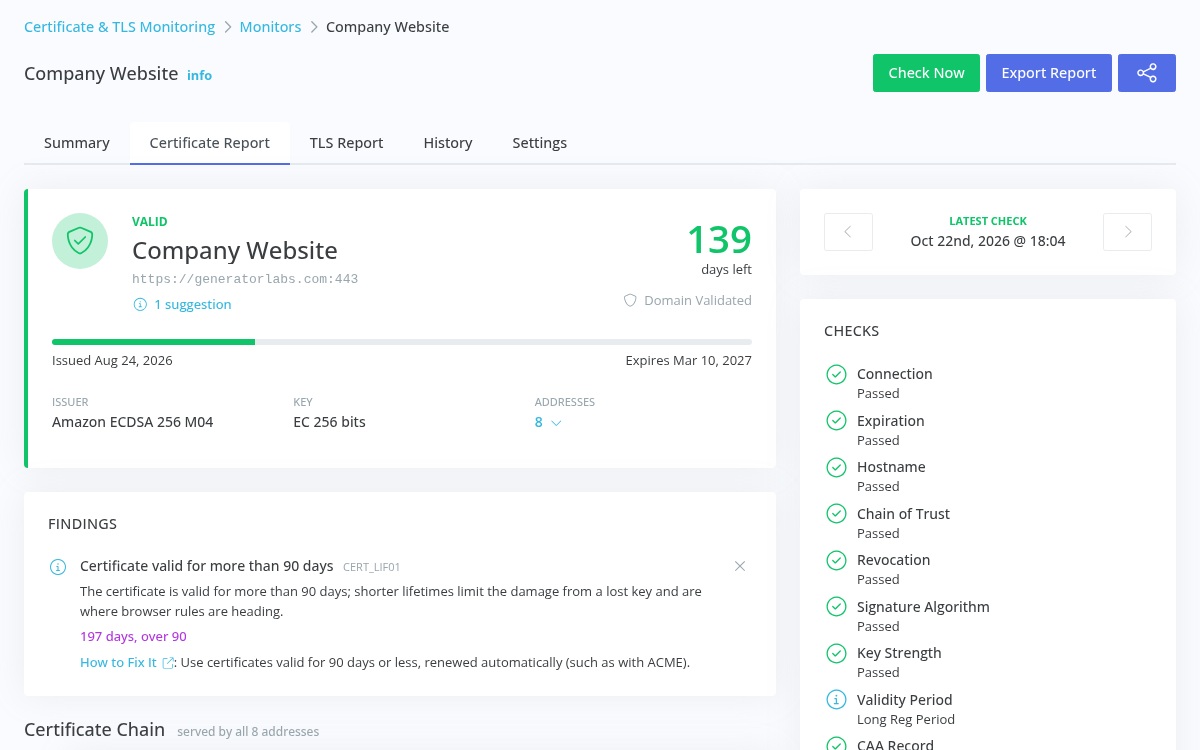Click the Domain Validated shield icon
Screen dimensions: 1200x750
[630, 300]
